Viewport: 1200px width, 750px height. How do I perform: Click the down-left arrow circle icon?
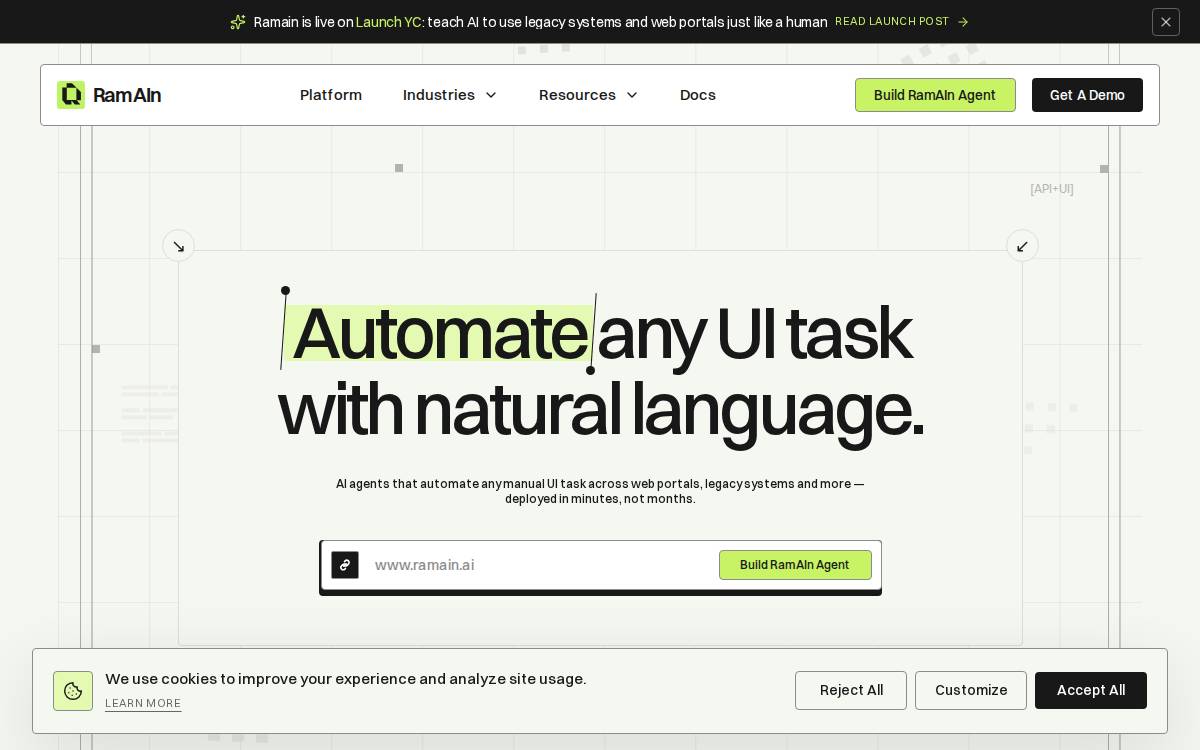pos(1022,246)
